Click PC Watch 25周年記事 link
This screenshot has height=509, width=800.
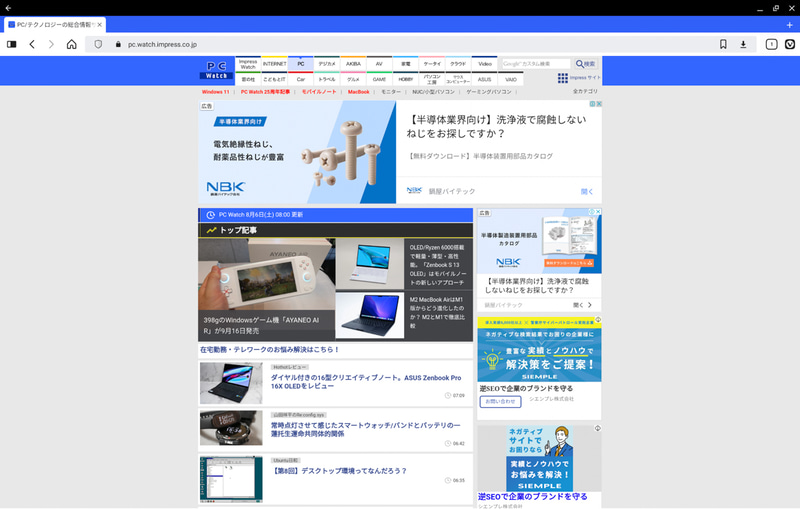point(265,92)
